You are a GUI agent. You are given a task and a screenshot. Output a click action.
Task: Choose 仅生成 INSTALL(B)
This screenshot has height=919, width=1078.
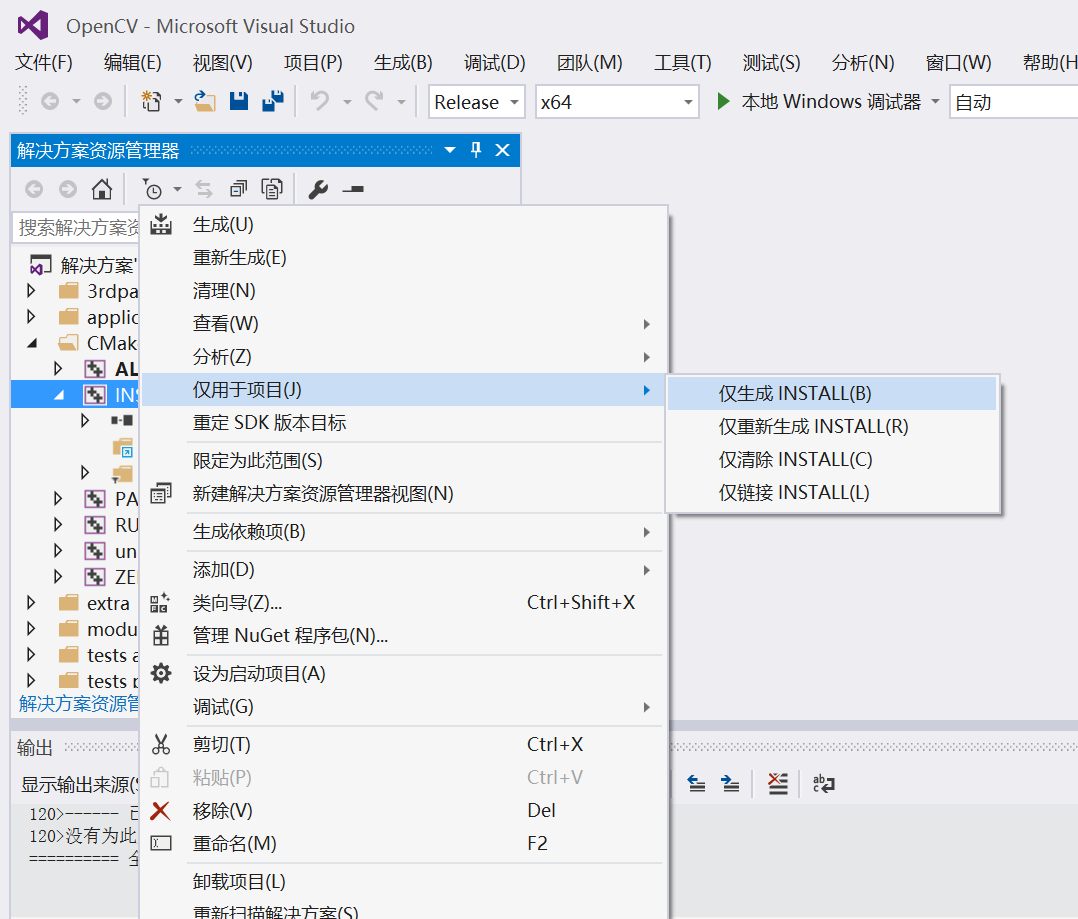tap(832, 394)
